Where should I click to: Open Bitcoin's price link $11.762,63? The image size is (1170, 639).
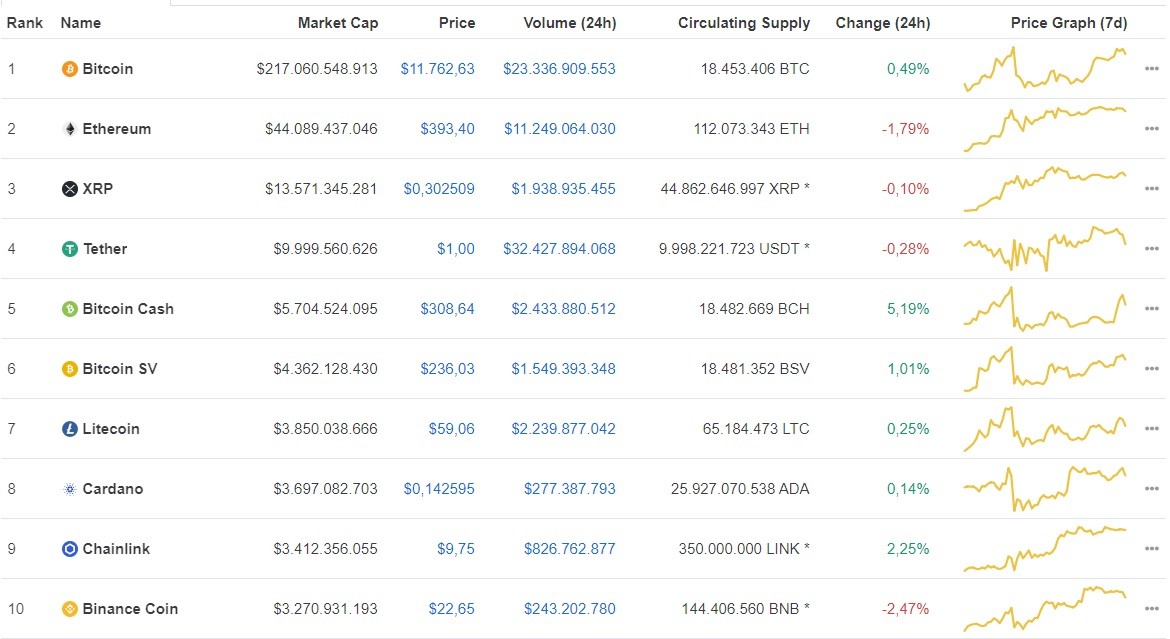[x=438, y=69]
